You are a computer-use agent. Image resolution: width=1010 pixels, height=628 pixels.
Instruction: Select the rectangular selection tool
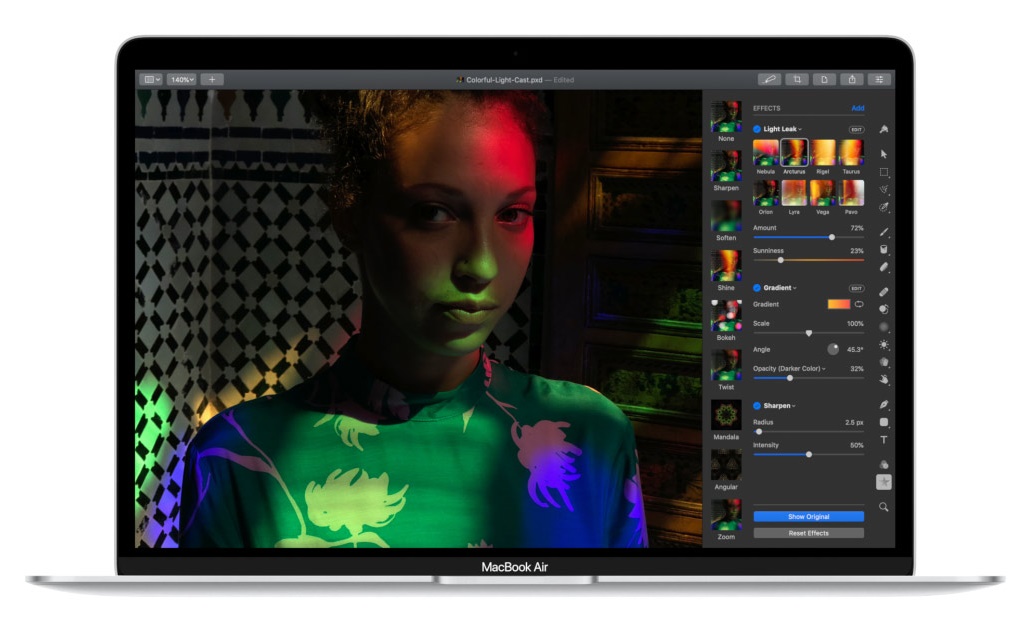click(x=883, y=172)
